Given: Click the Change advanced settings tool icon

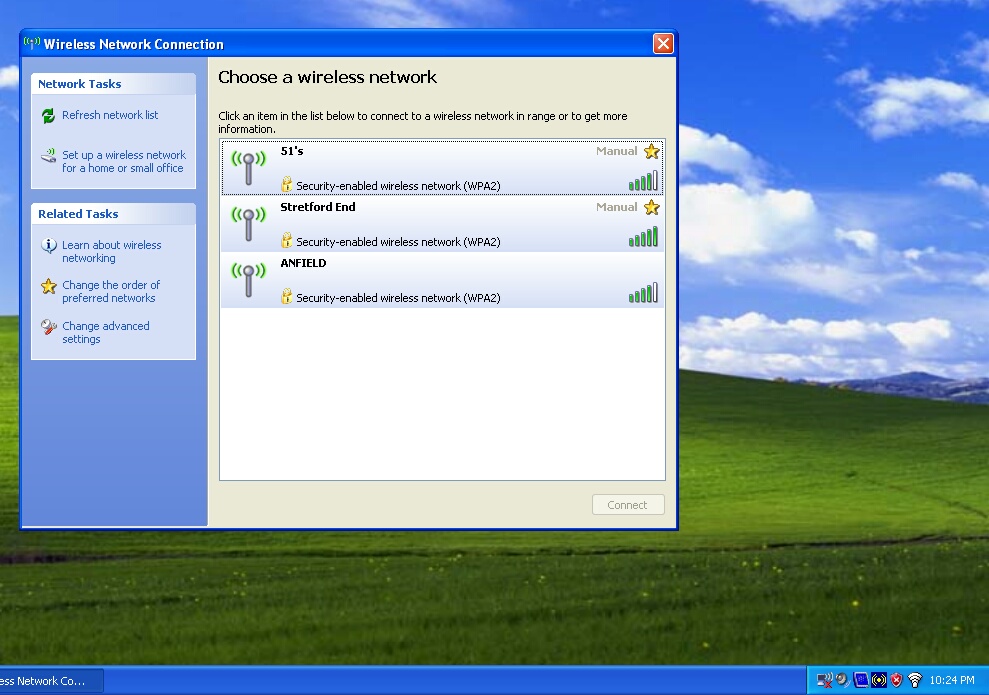Looking at the screenshot, I should pos(49,327).
